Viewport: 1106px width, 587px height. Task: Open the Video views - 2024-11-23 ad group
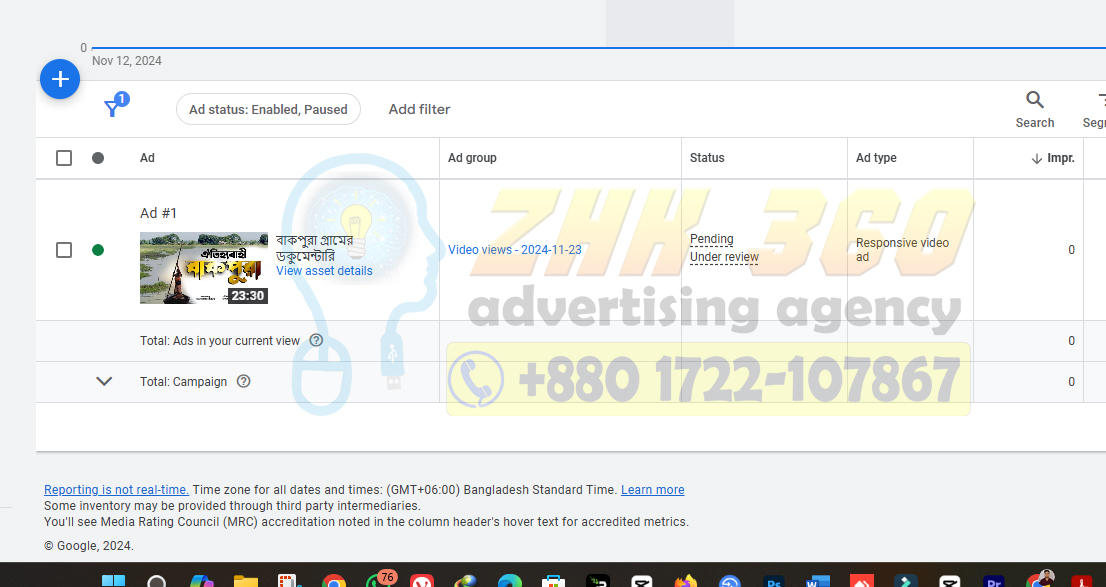[515, 250]
